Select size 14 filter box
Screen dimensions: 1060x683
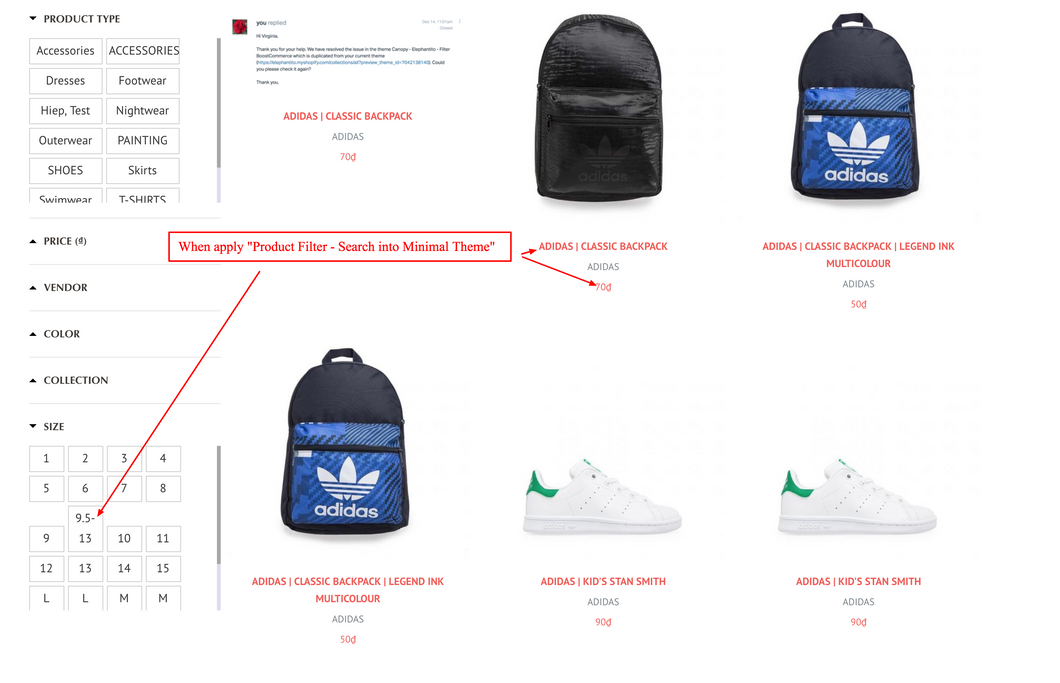(124, 569)
